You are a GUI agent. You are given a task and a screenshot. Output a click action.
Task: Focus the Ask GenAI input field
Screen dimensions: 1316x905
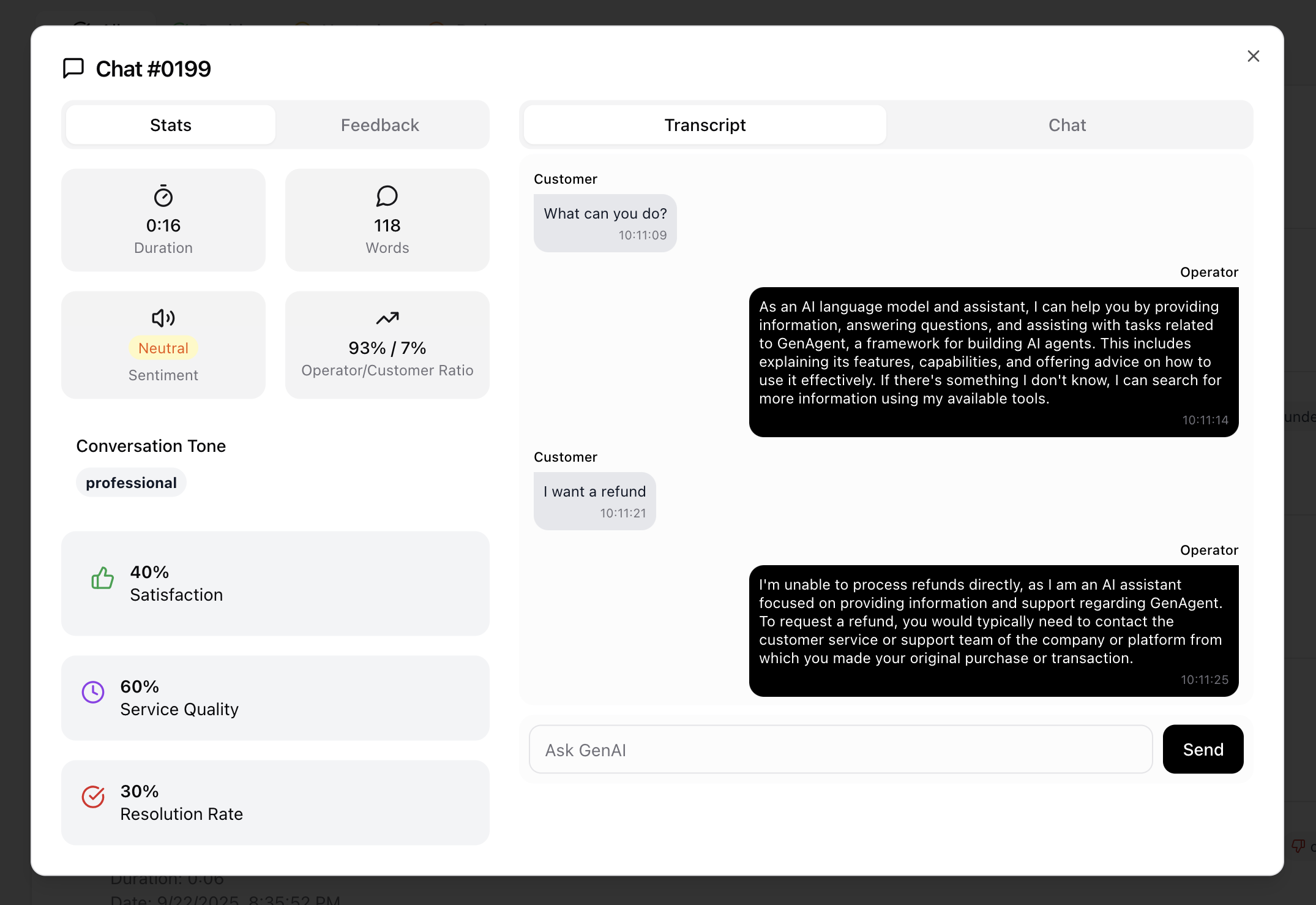point(840,749)
